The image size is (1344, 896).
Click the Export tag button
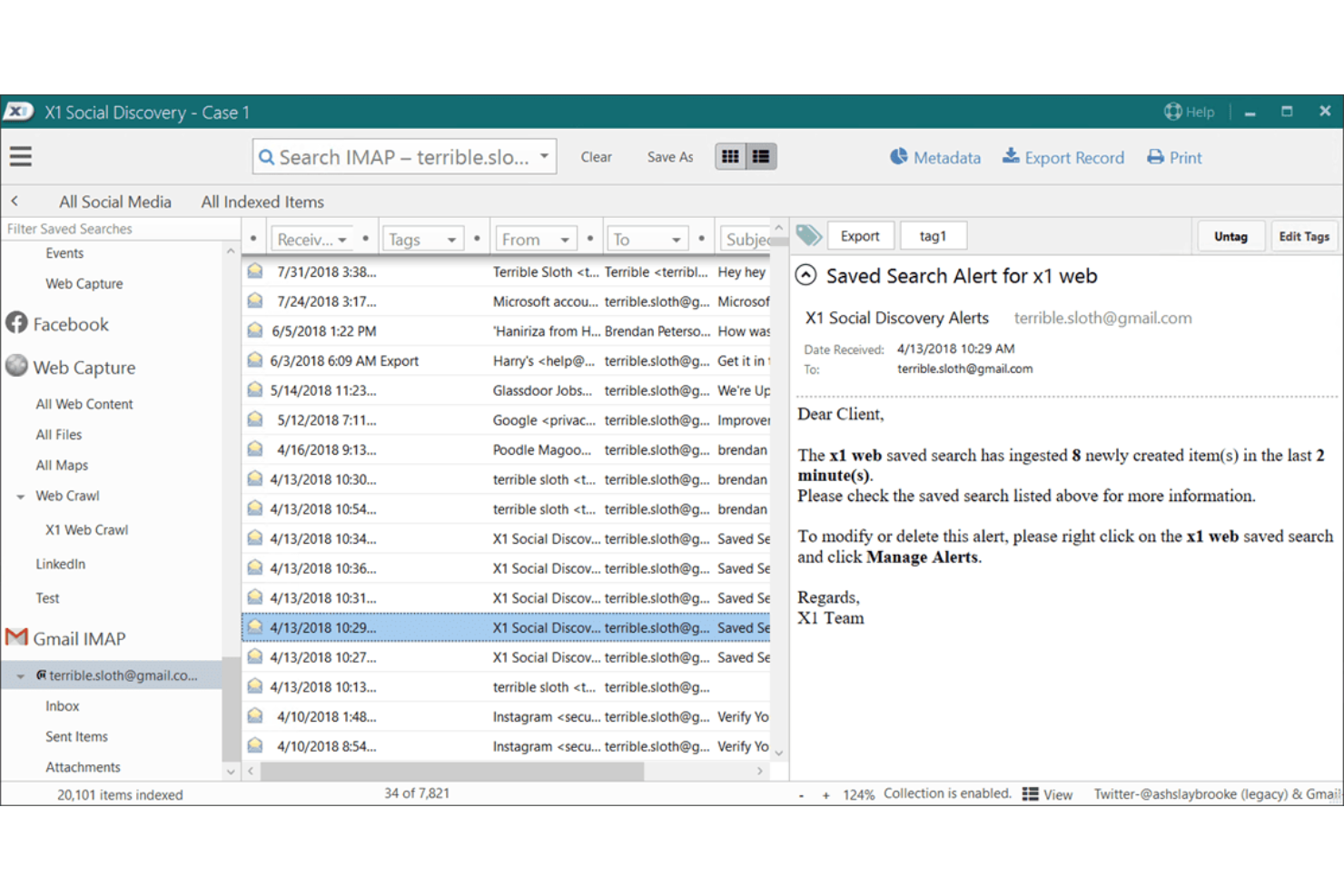pyautogui.click(x=860, y=236)
